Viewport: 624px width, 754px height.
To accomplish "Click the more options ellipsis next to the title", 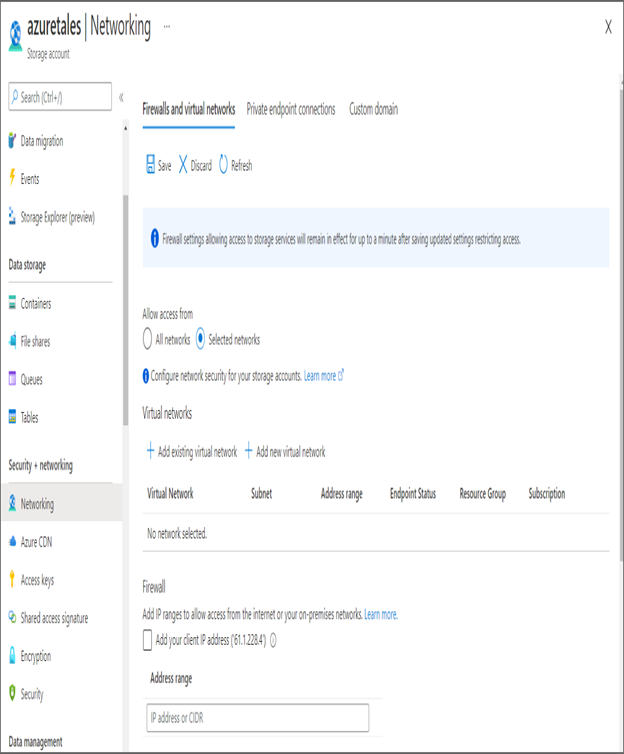I will (x=166, y=26).
